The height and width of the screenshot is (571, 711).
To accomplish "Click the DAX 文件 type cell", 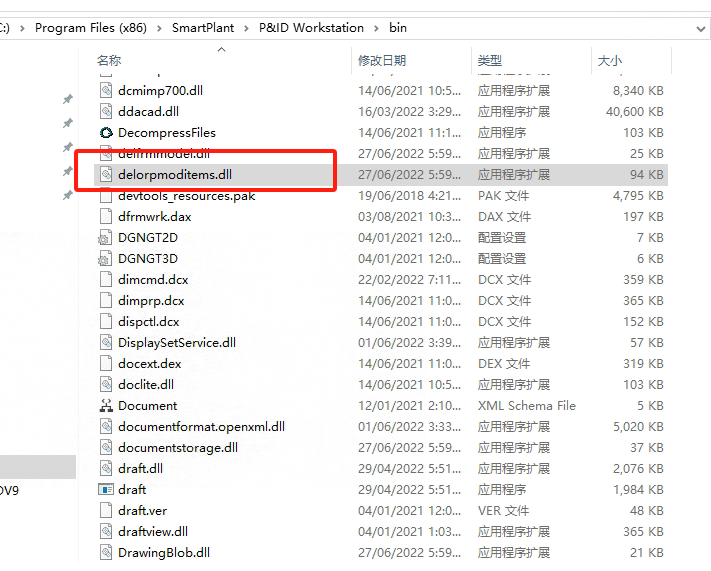I will coord(504,216).
